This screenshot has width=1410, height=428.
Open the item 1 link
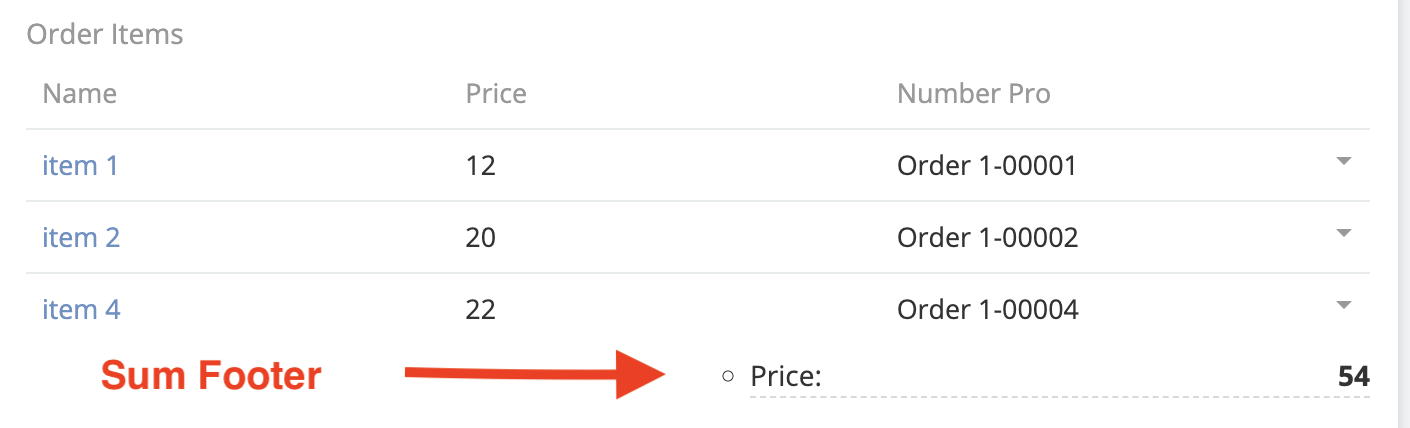pyautogui.click(x=80, y=165)
